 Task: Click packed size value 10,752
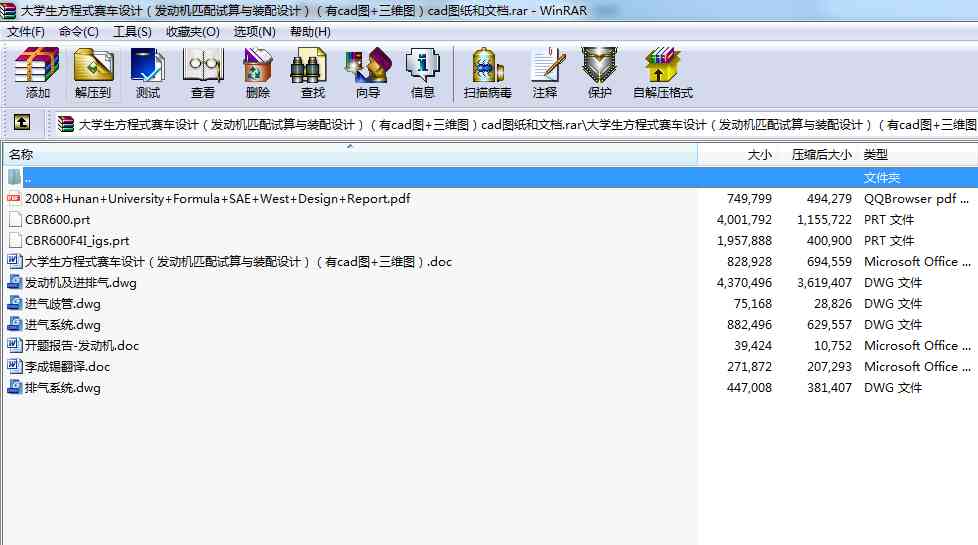click(833, 345)
